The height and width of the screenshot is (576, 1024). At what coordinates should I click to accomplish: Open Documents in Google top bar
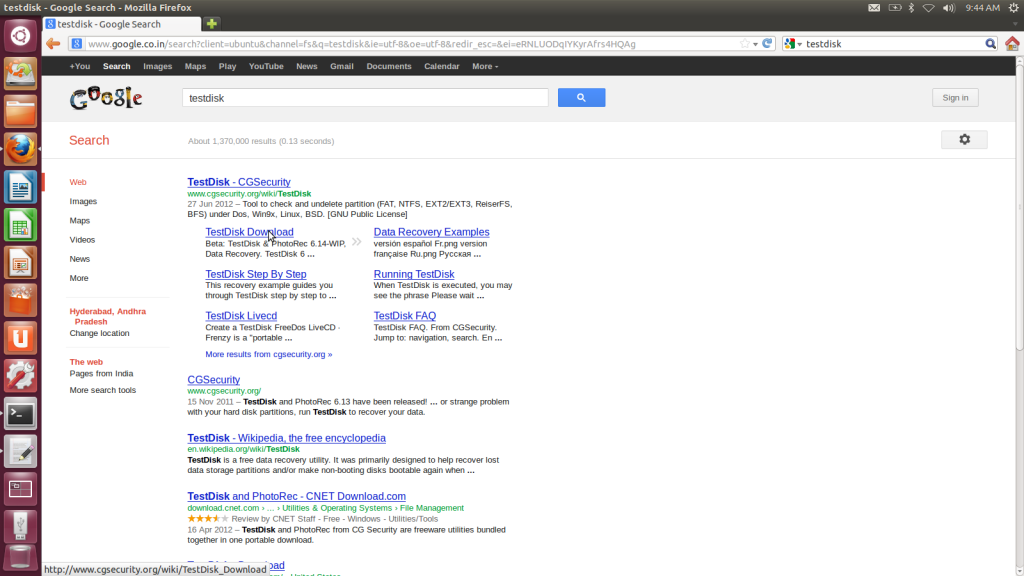point(389,66)
